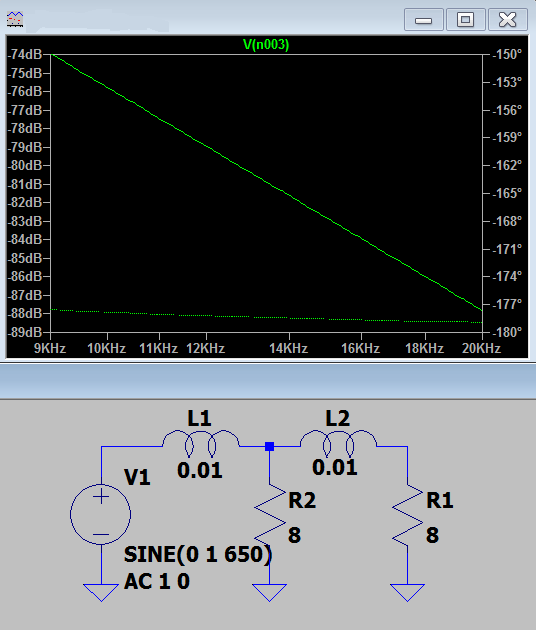Click the ground symbol under R2
Screen dimensions: 536x630
(270, 592)
